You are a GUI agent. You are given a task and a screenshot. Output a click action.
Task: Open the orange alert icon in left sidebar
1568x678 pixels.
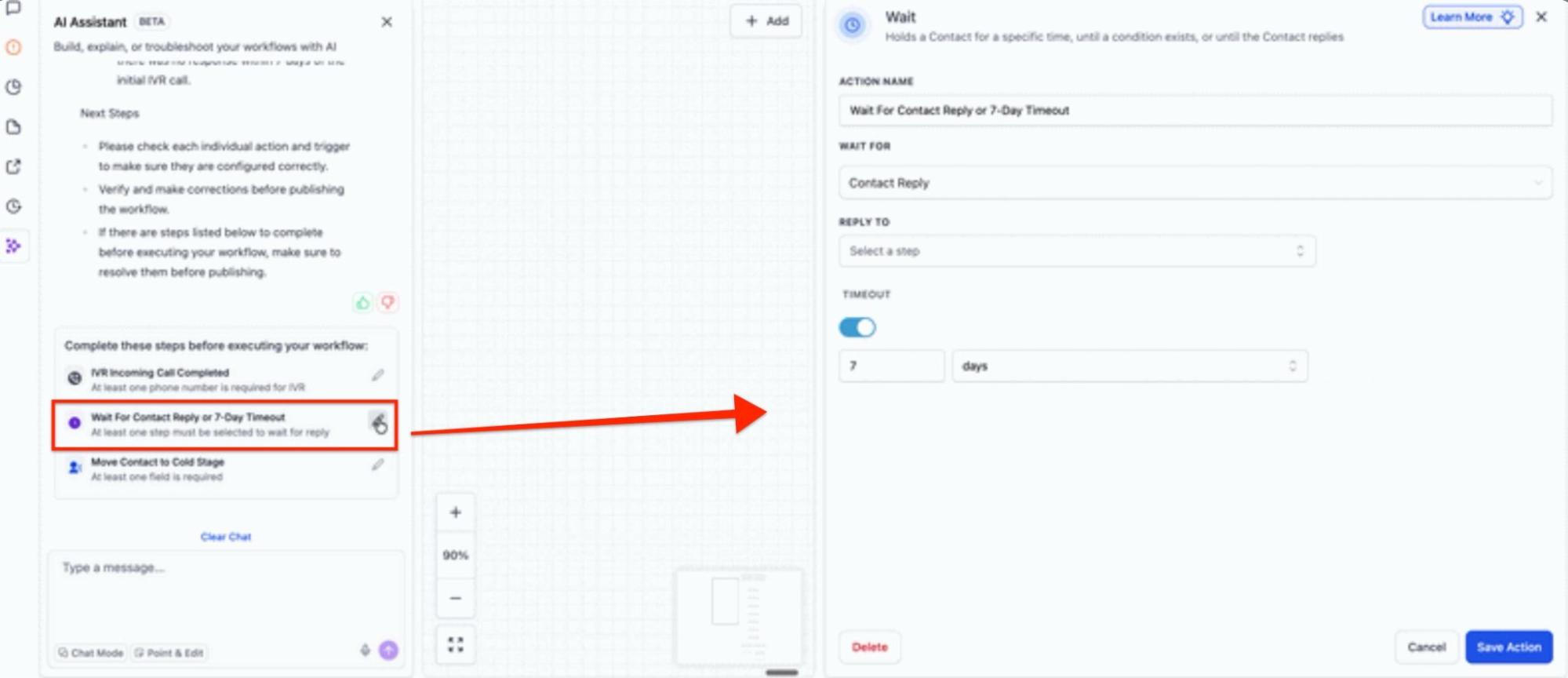point(13,47)
